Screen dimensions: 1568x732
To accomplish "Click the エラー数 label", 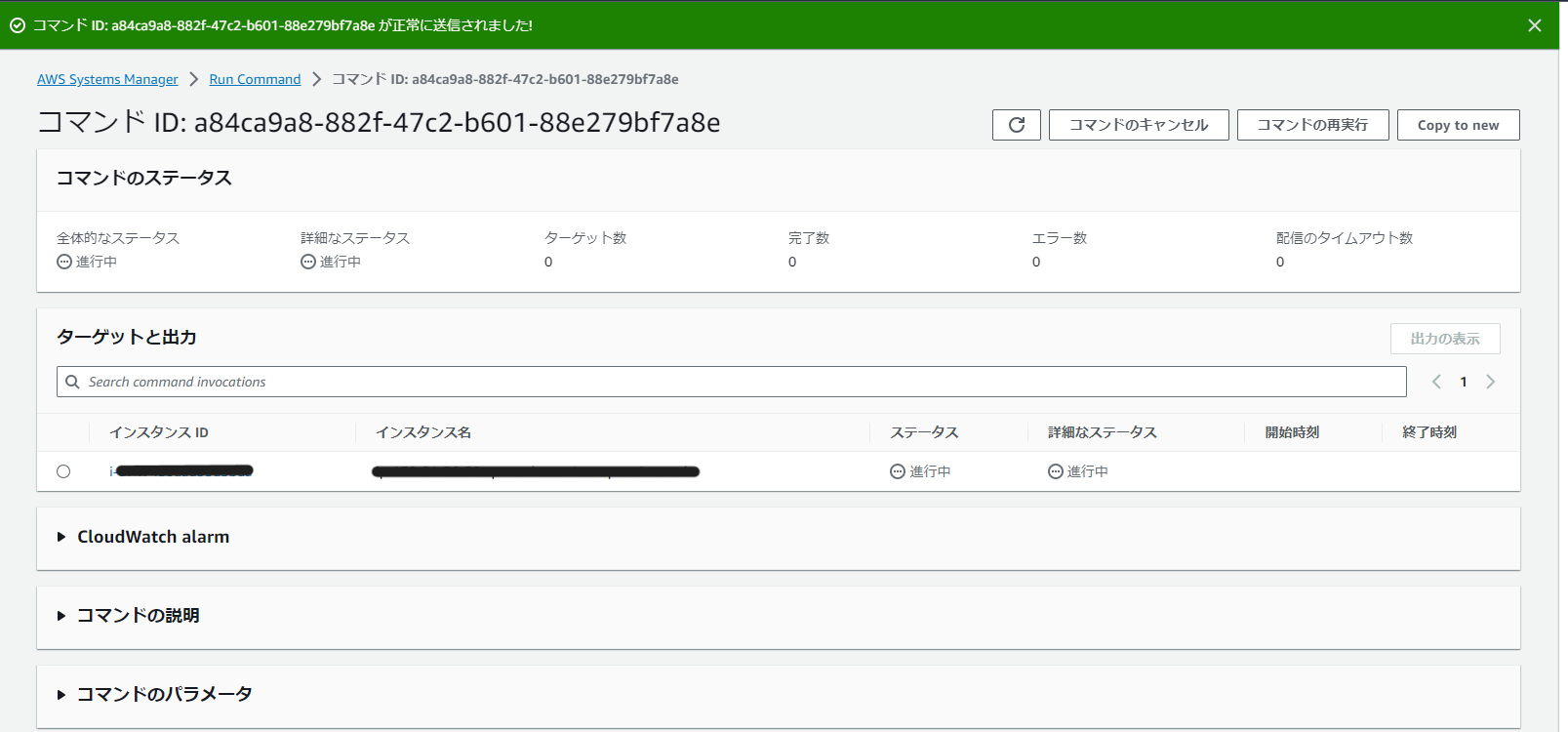I will coord(1060,238).
